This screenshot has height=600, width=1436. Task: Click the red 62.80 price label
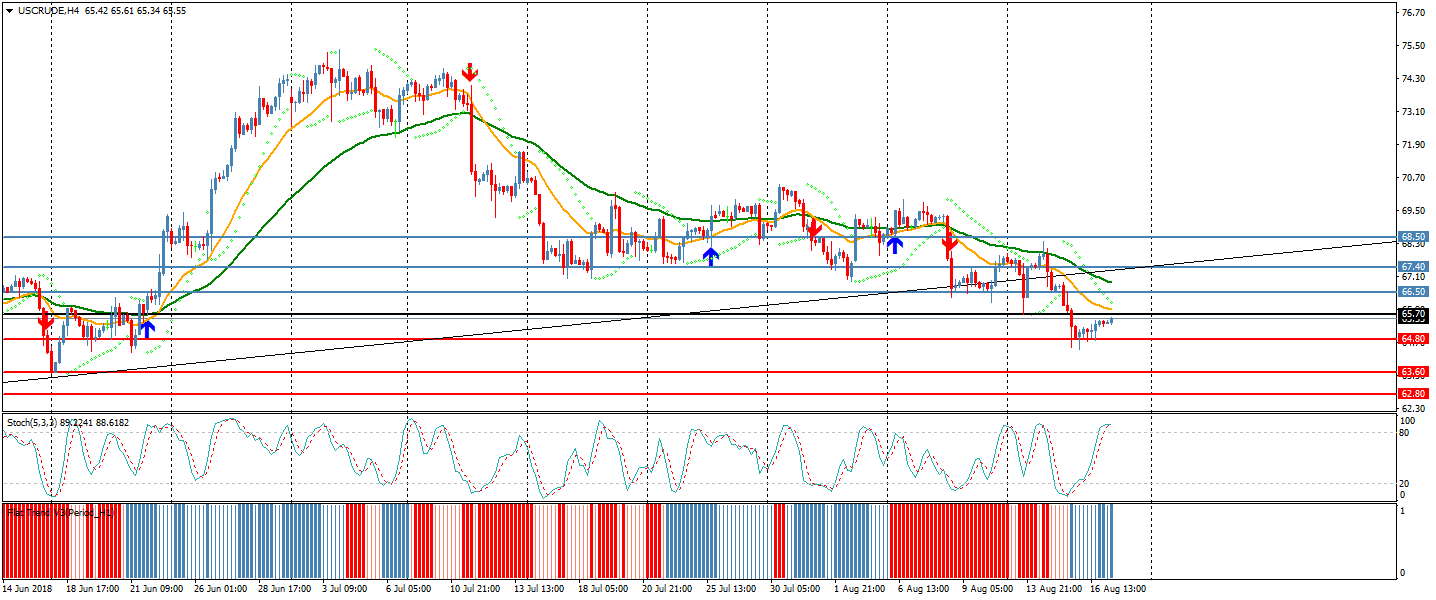pyautogui.click(x=1412, y=394)
